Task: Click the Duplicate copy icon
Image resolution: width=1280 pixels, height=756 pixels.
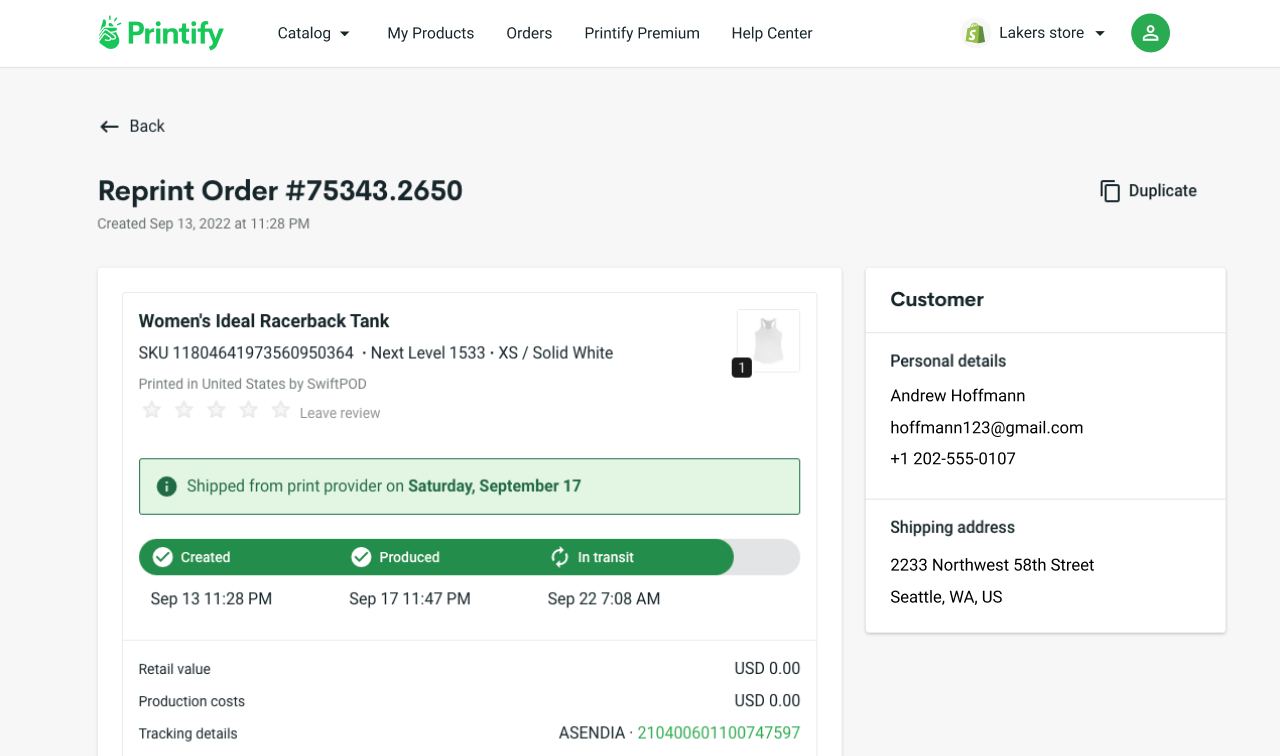Action: 1110,191
